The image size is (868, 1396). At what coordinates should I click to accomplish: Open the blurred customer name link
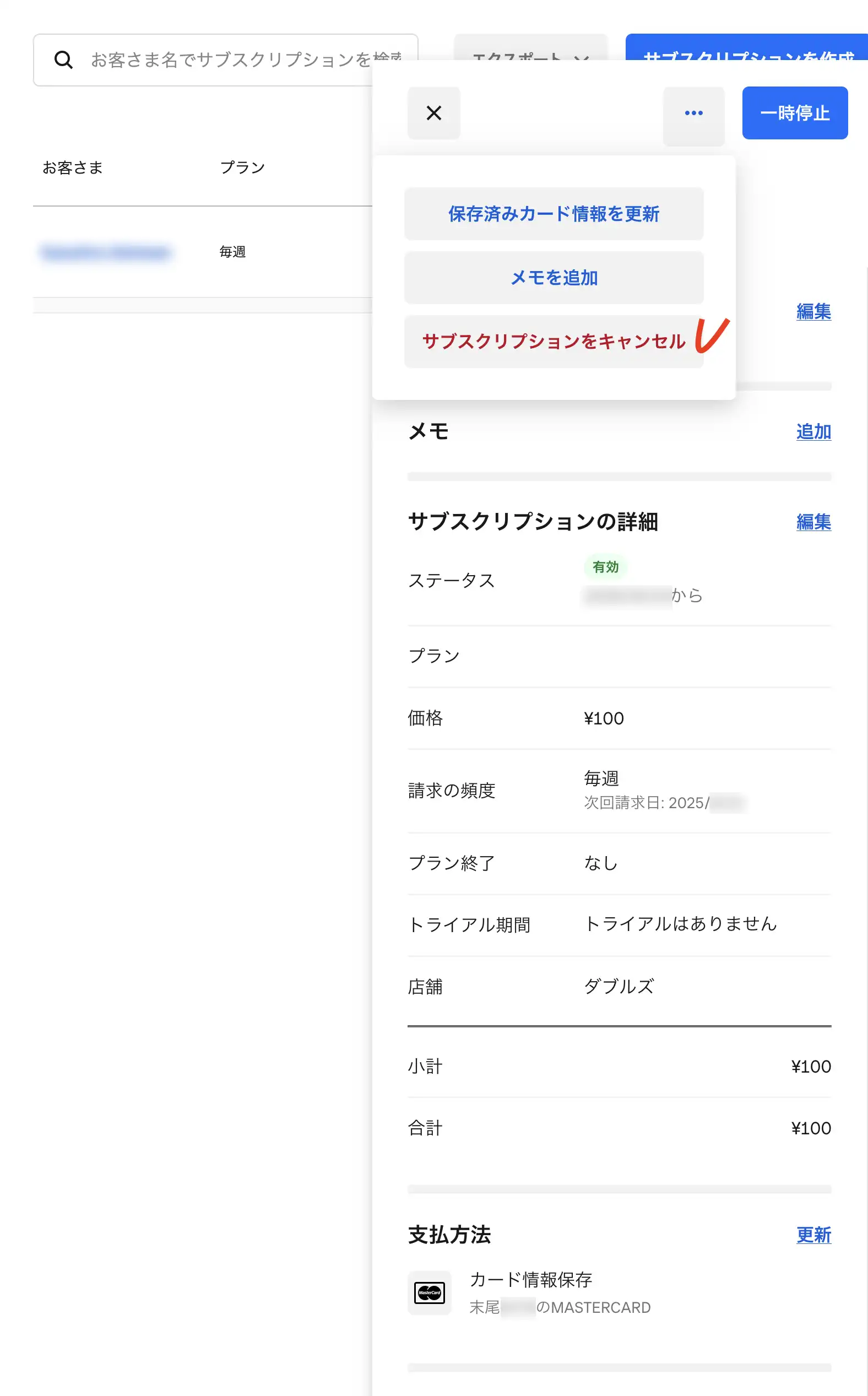(x=106, y=252)
